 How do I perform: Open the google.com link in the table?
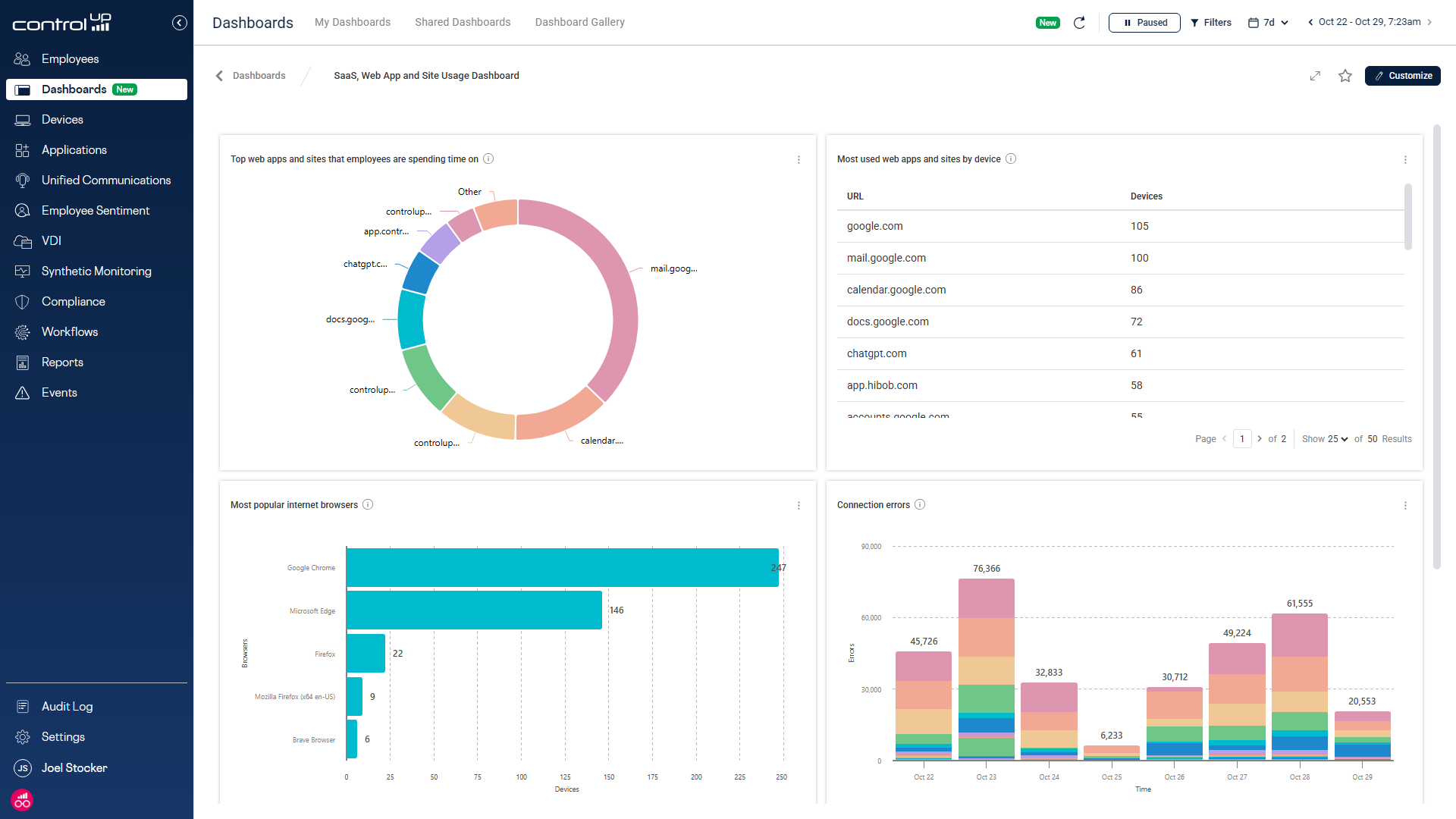875,225
